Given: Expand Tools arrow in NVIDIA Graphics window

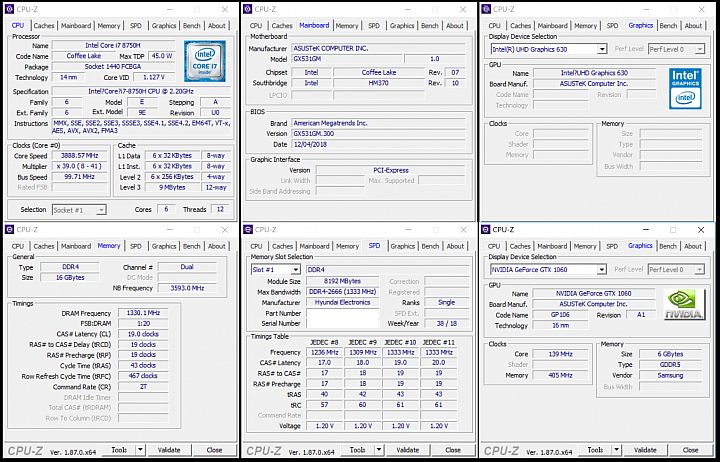Looking at the screenshot, I should pyautogui.click(x=617, y=450).
